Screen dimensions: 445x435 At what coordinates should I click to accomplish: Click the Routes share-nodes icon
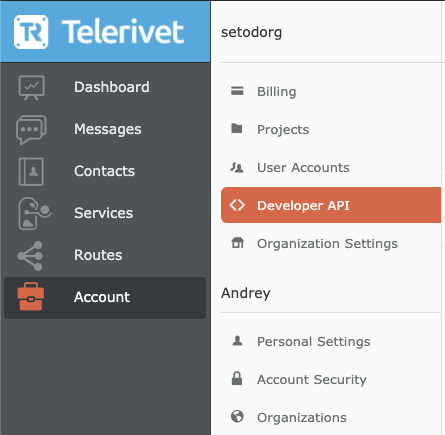[30, 256]
